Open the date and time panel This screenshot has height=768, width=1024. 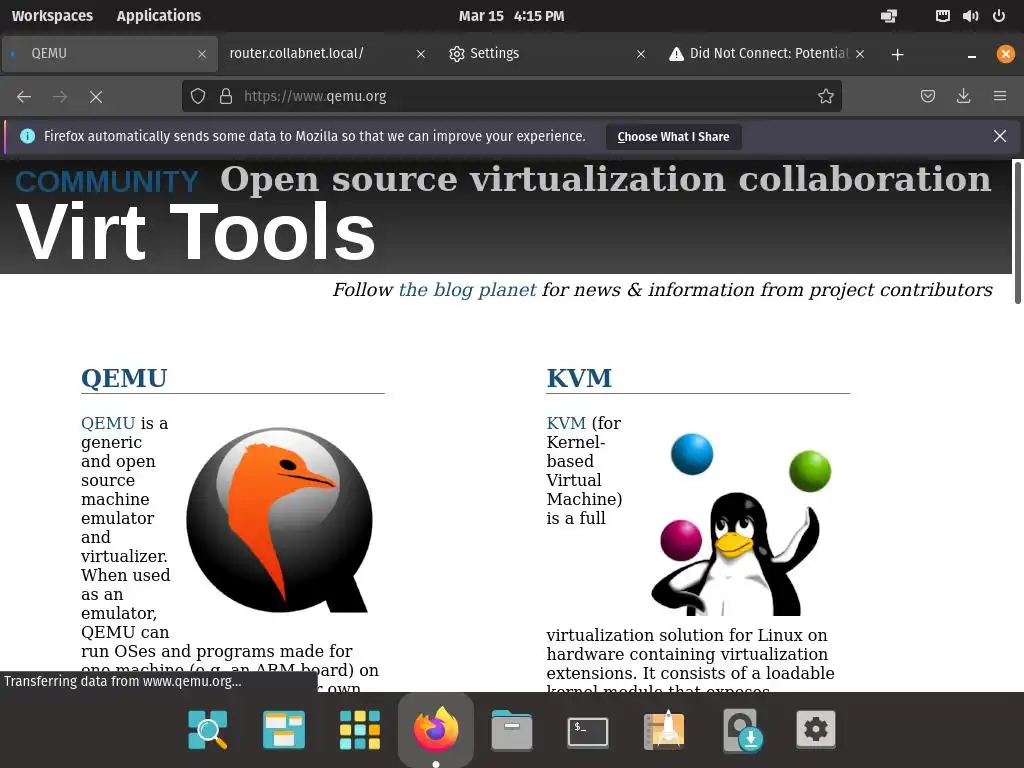tap(511, 16)
